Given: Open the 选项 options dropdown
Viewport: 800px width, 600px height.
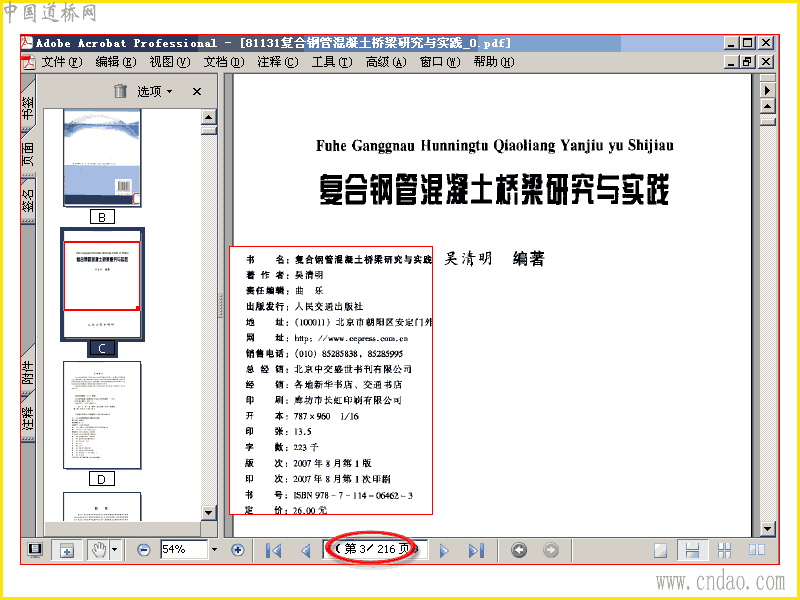Looking at the screenshot, I should (x=155, y=91).
